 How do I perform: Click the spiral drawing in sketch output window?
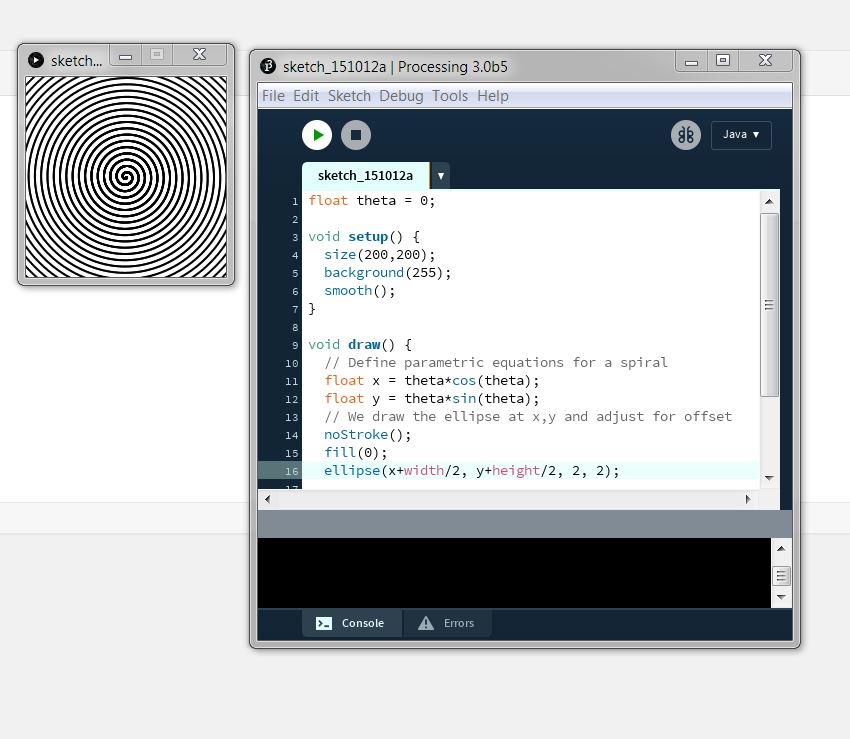point(126,177)
